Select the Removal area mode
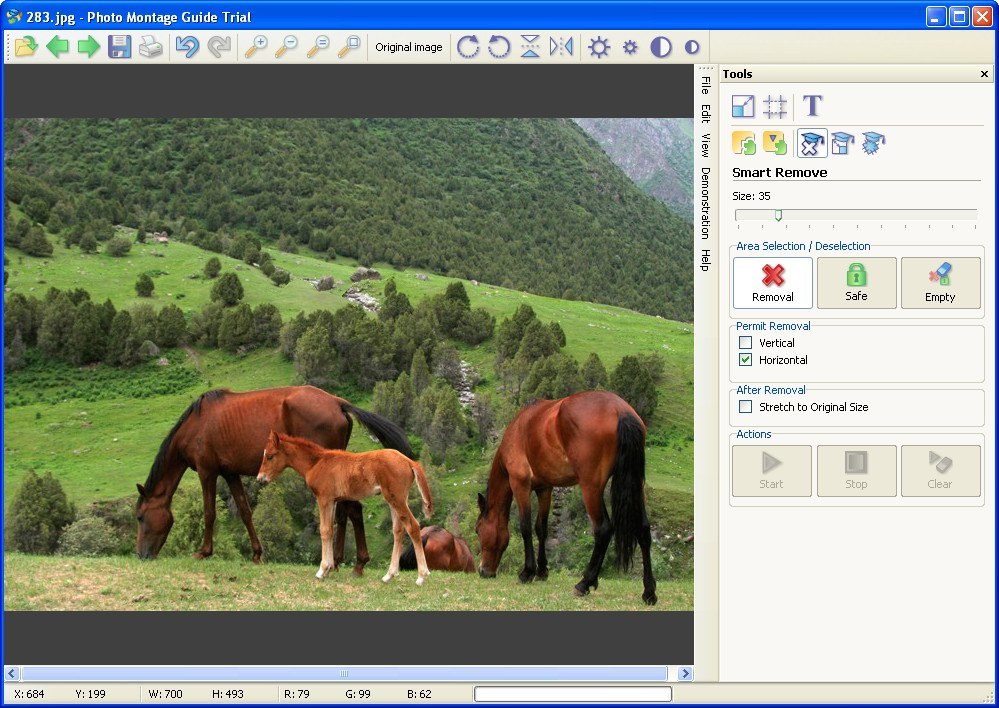The width and height of the screenshot is (999, 708). coord(771,283)
